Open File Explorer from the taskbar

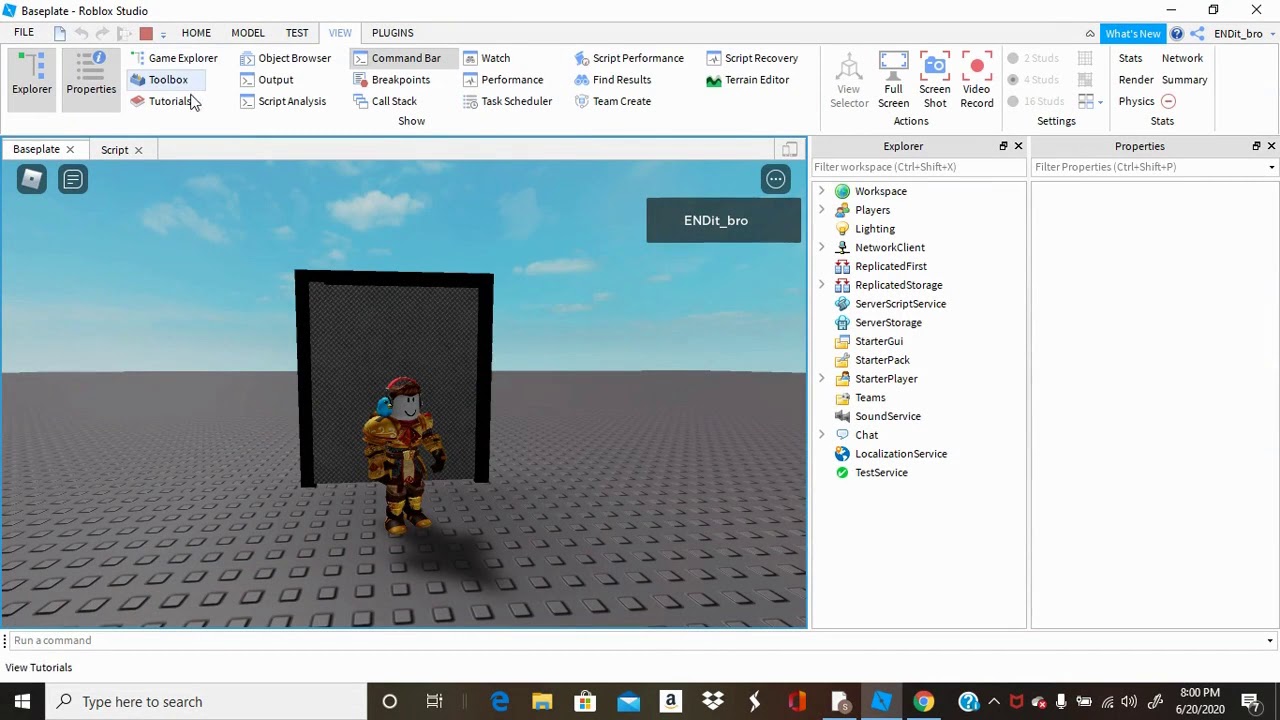tap(542, 702)
